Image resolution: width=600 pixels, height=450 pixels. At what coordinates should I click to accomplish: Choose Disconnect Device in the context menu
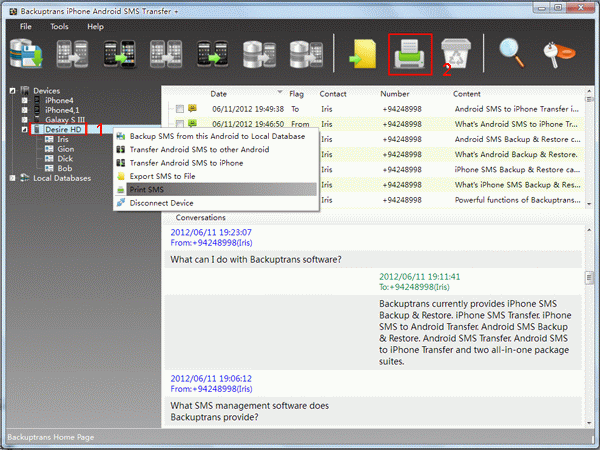tap(216, 203)
